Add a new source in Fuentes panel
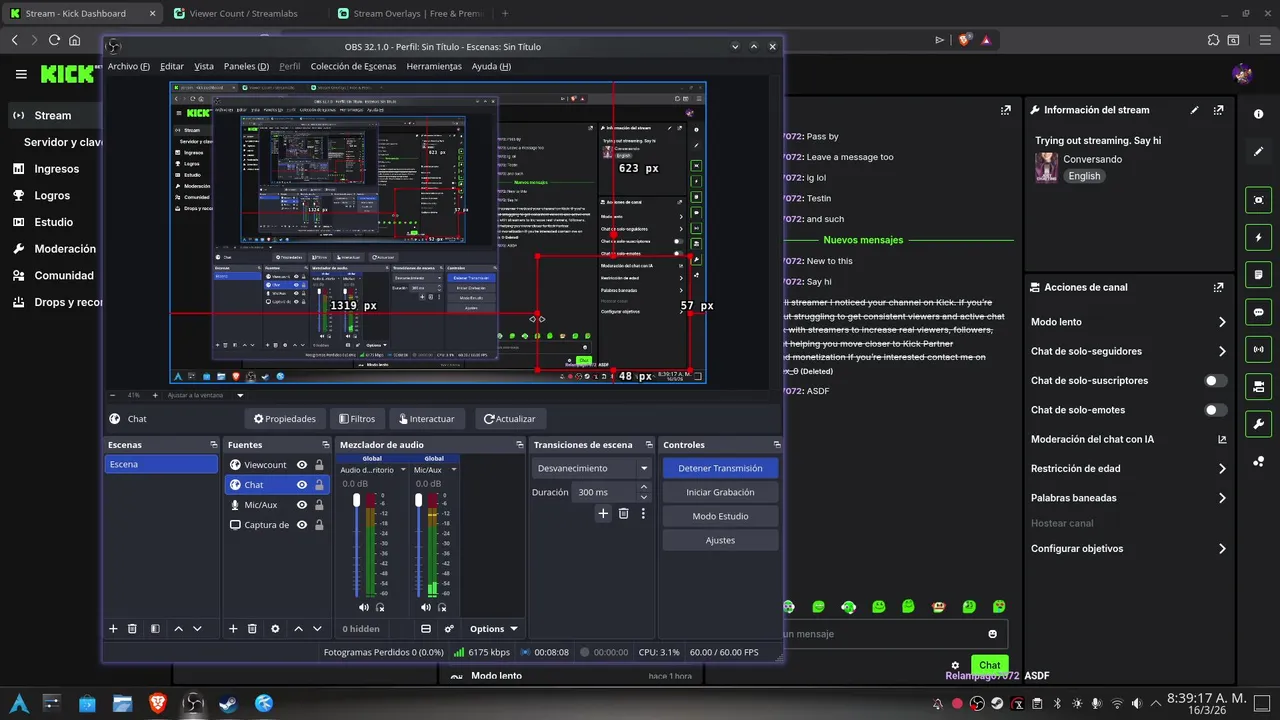The image size is (1280, 720). (x=233, y=629)
